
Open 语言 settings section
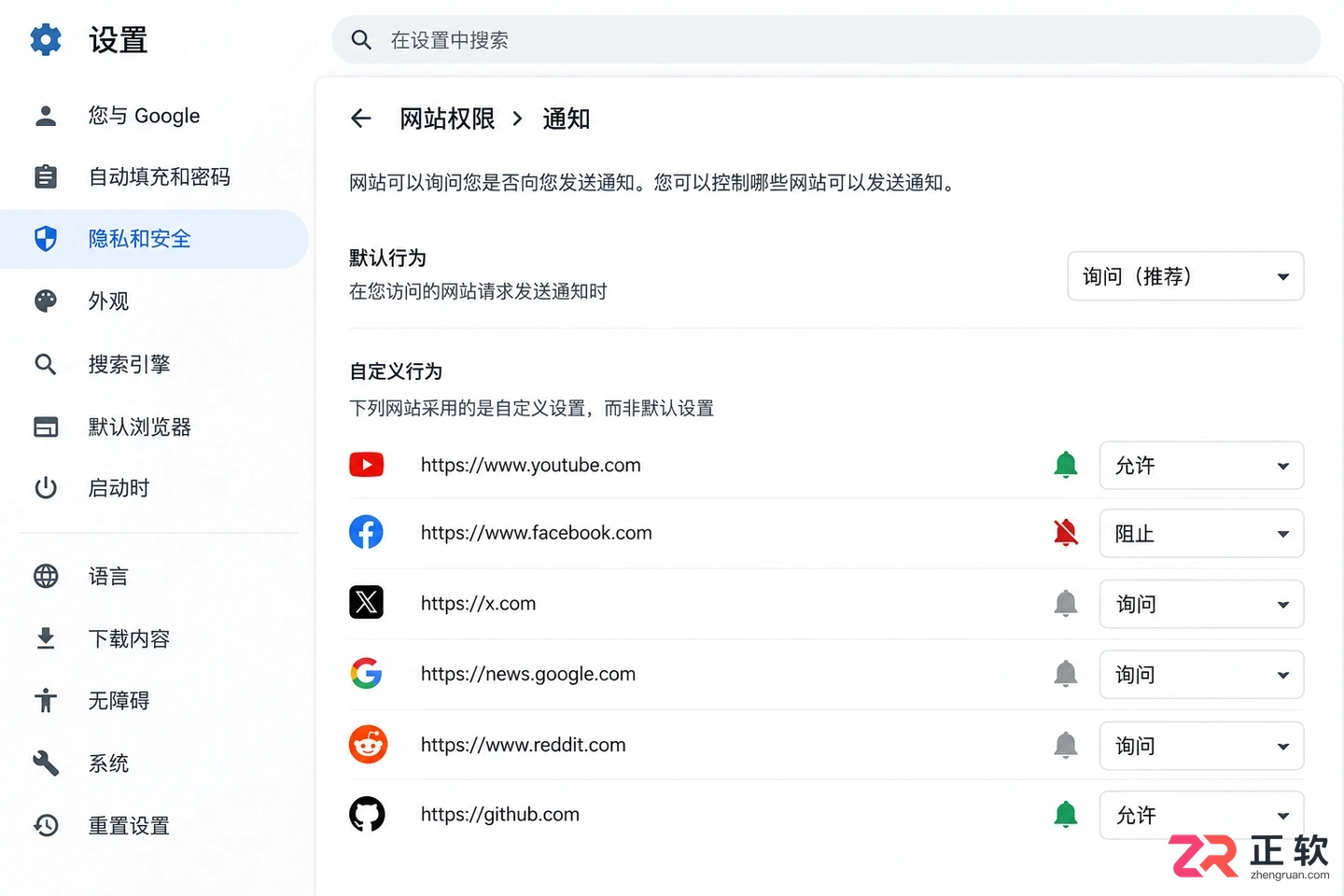click(154, 576)
